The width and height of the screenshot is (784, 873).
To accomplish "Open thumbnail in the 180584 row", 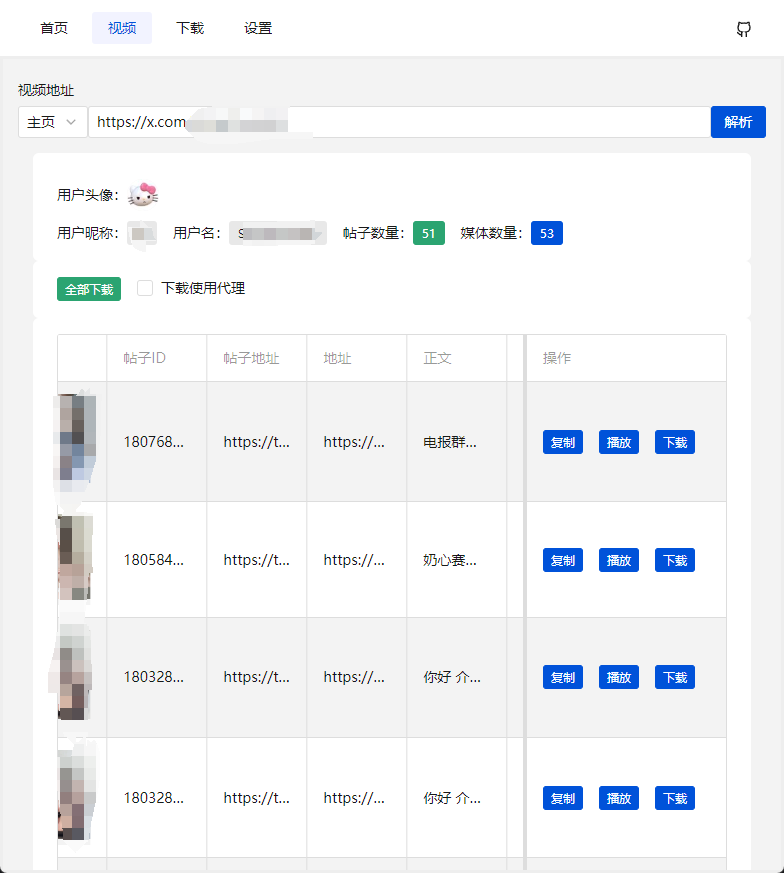I will (75, 558).
